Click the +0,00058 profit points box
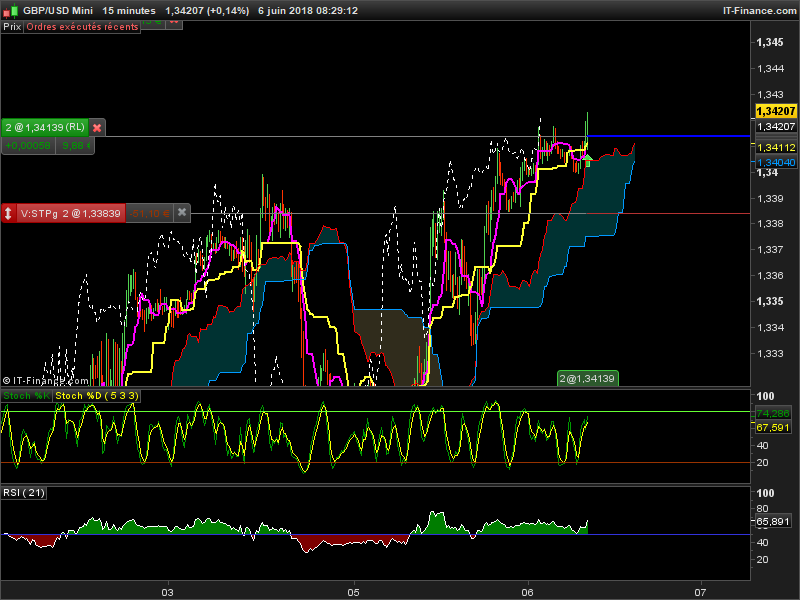Image resolution: width=800 pixels, height=600 pixels. pyautogui.click(x=28, y=146)
